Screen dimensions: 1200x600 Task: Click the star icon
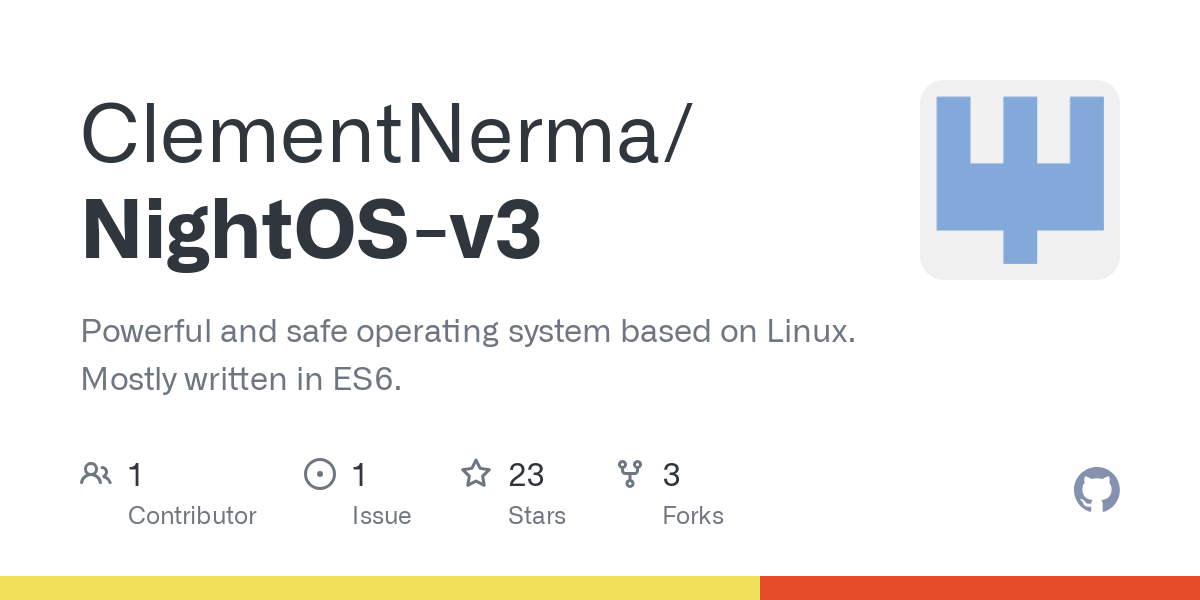pyautogui.click(x=475, y=474)
